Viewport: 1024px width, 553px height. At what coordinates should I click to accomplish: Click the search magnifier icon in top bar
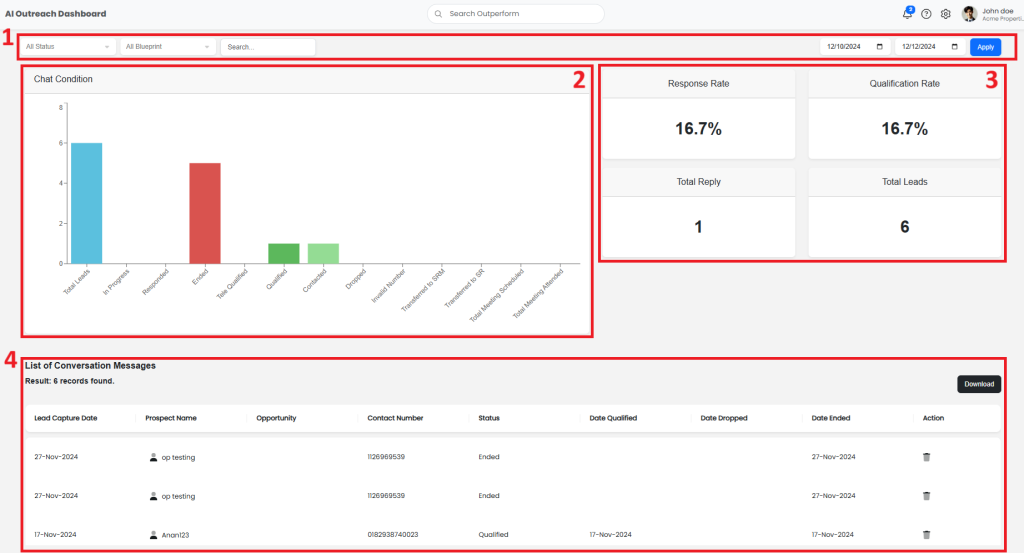tap(438, 14)
